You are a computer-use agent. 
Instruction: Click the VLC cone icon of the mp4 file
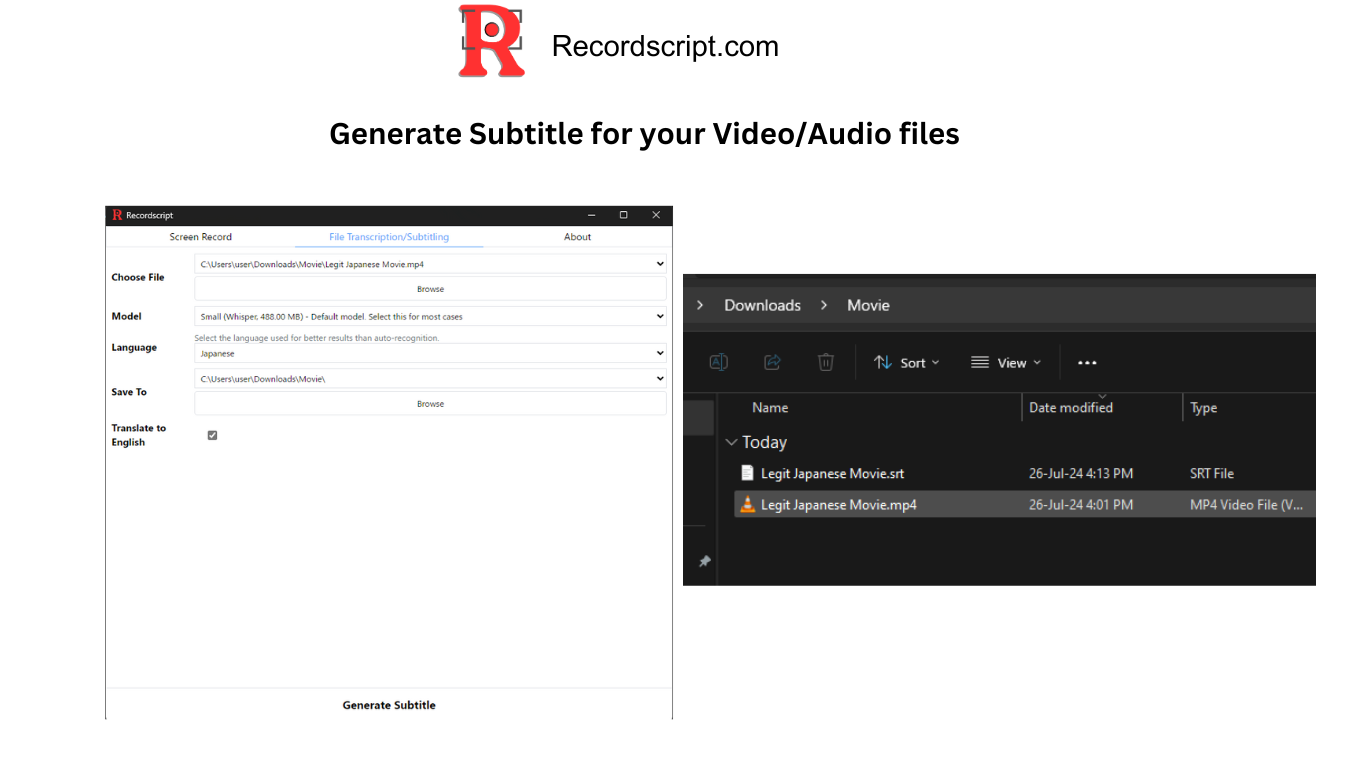(x=747, y=504)
